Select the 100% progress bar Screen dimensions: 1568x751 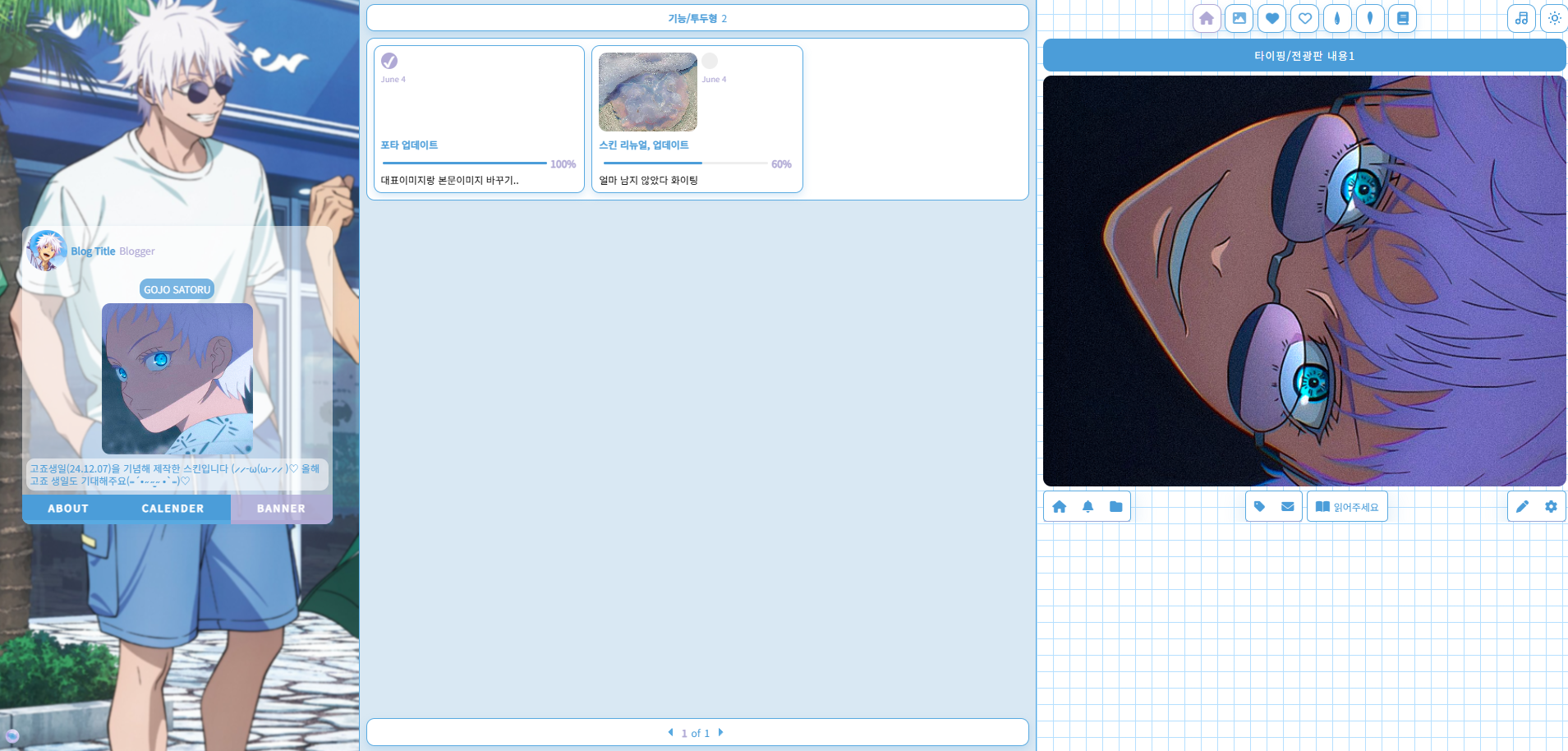click(x=464, y=164)
